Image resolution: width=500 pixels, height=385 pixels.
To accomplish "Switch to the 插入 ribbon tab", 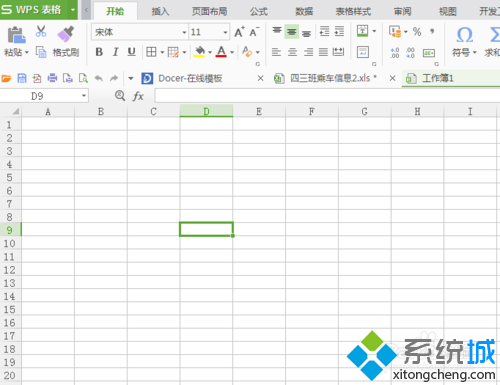I will [x=160, y=12].
